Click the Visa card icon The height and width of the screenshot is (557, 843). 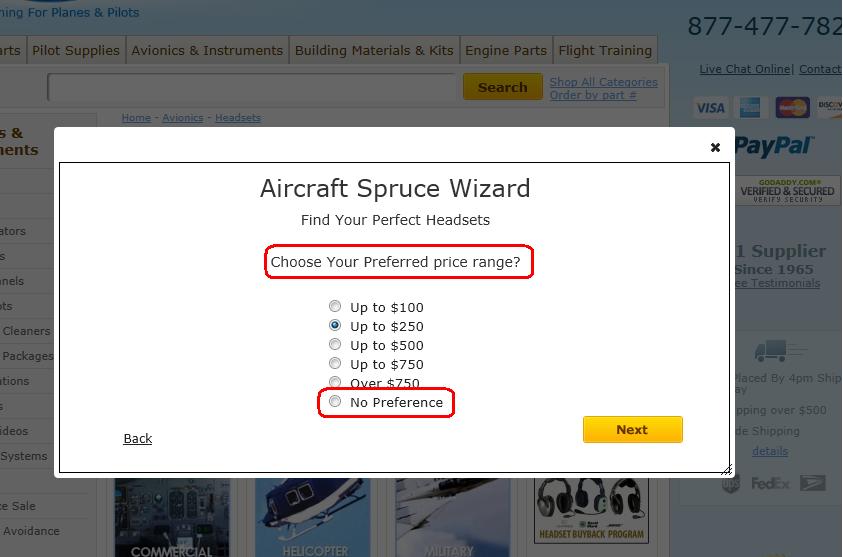pos(710,108)
